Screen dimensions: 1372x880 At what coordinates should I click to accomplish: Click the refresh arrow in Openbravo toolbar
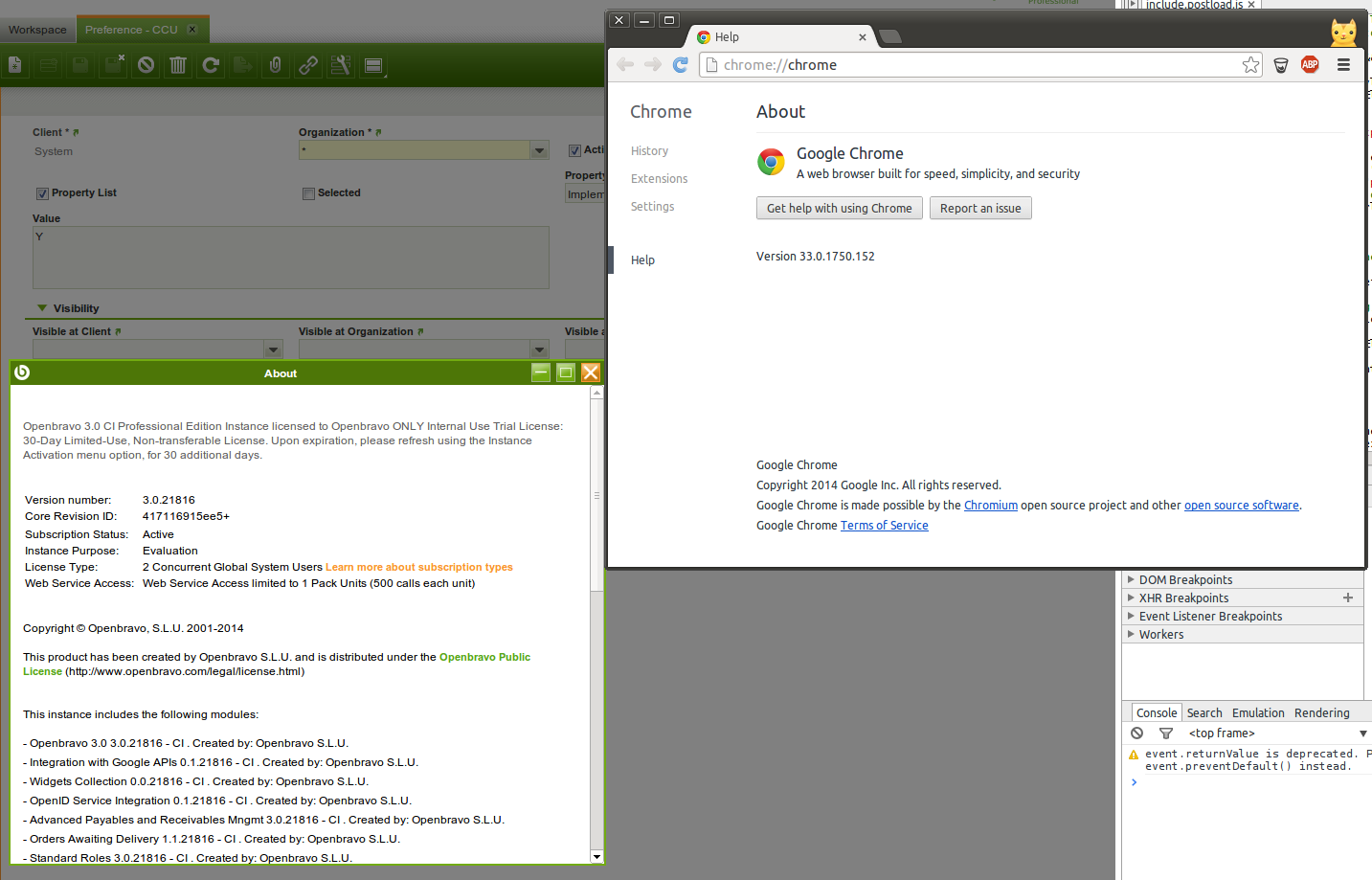(x=211, y=65)
